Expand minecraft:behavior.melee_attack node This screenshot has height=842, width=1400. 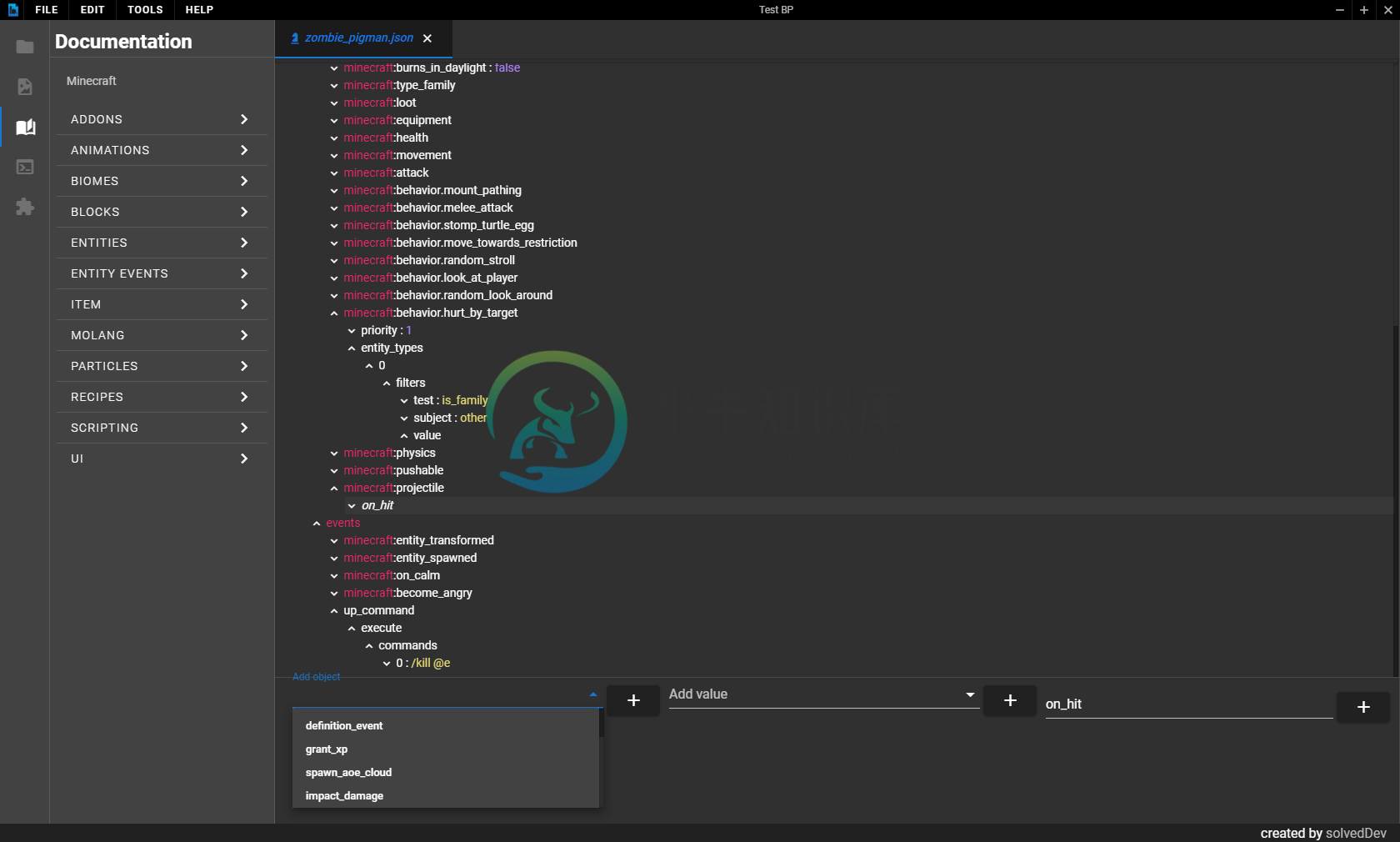pyautogui.click(x=334, y=208)
